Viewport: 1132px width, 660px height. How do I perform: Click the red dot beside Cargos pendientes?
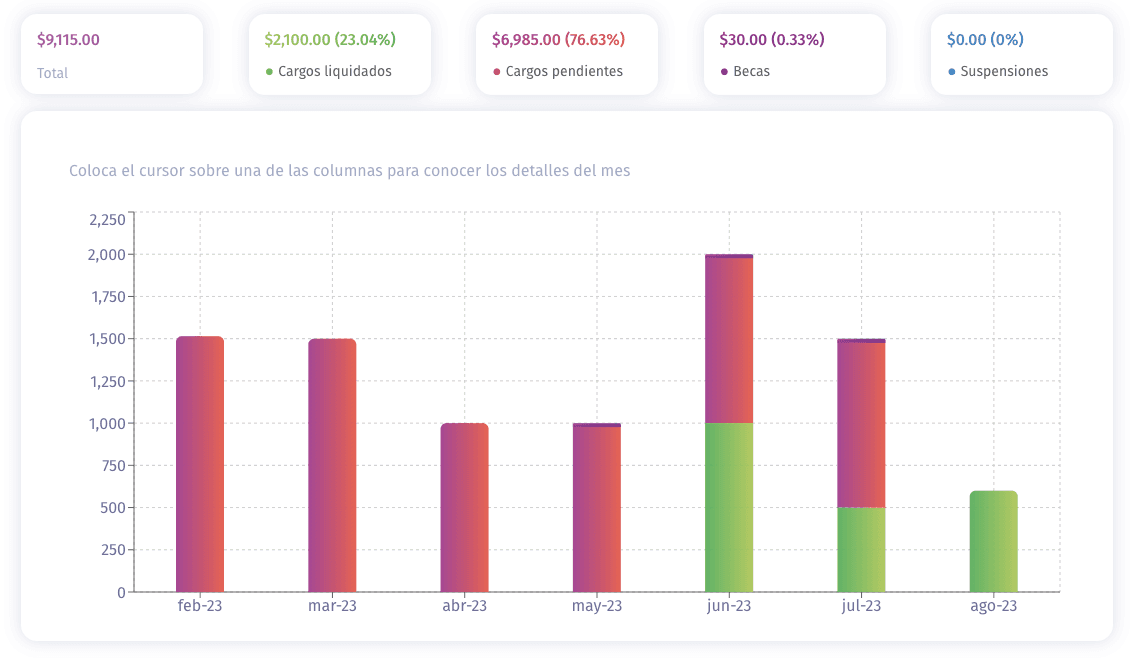point(497,71)
